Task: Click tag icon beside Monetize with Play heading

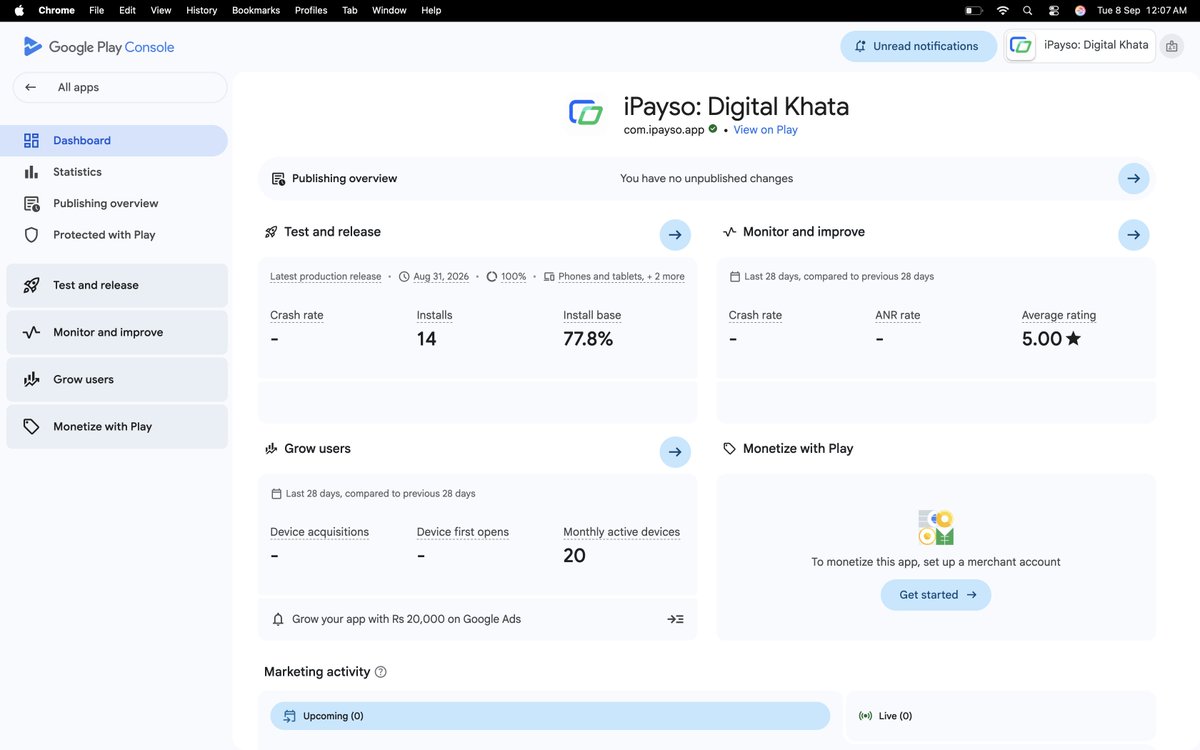Action: pos(730,449)
